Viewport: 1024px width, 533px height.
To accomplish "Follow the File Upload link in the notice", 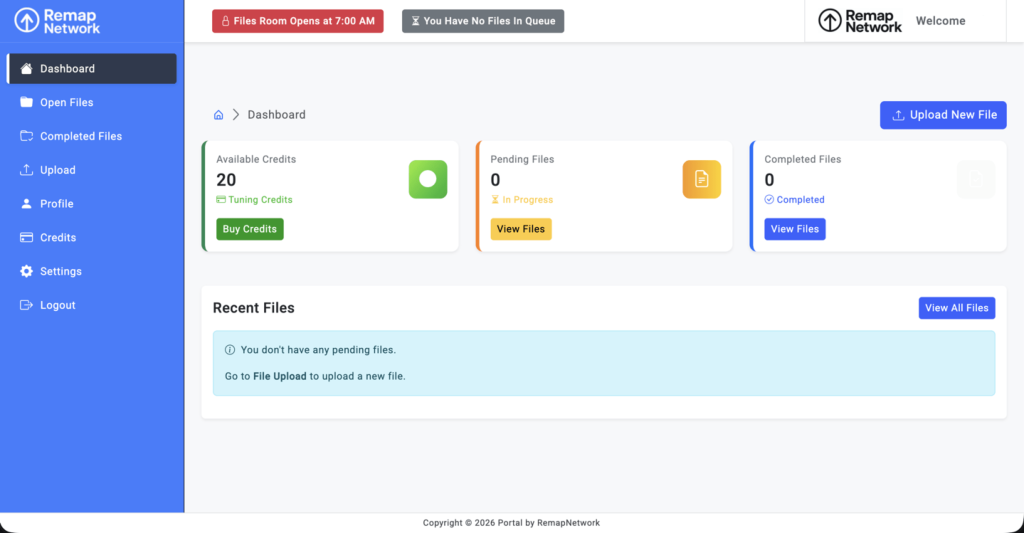I will (280, 376).
